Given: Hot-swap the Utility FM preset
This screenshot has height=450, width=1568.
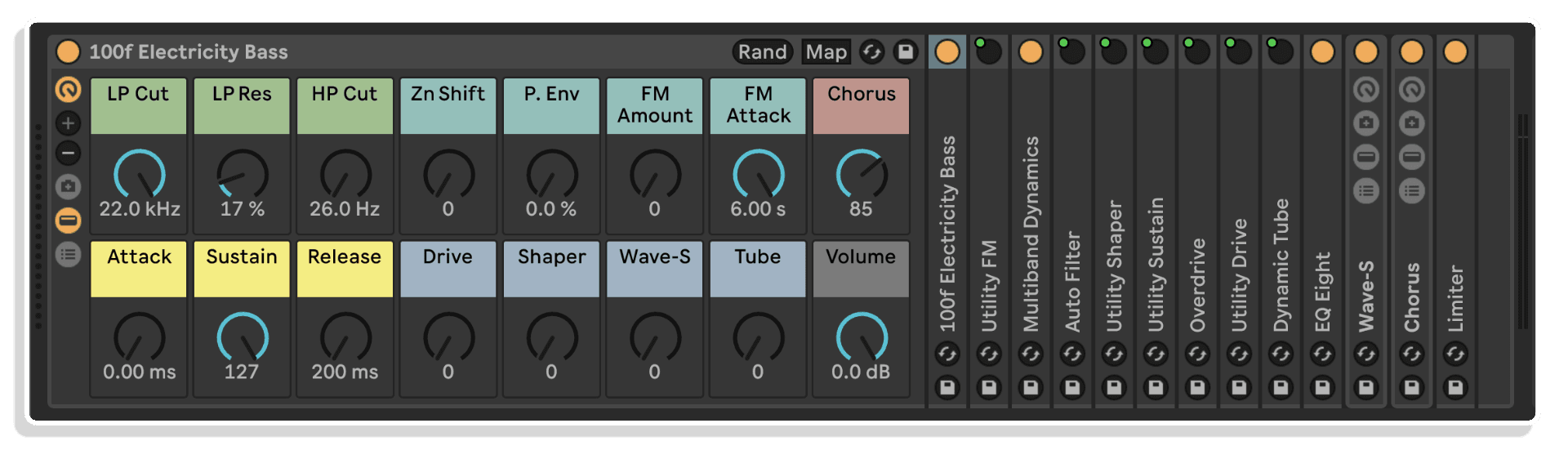Looking at the screenshot, I should pos(989,354).
